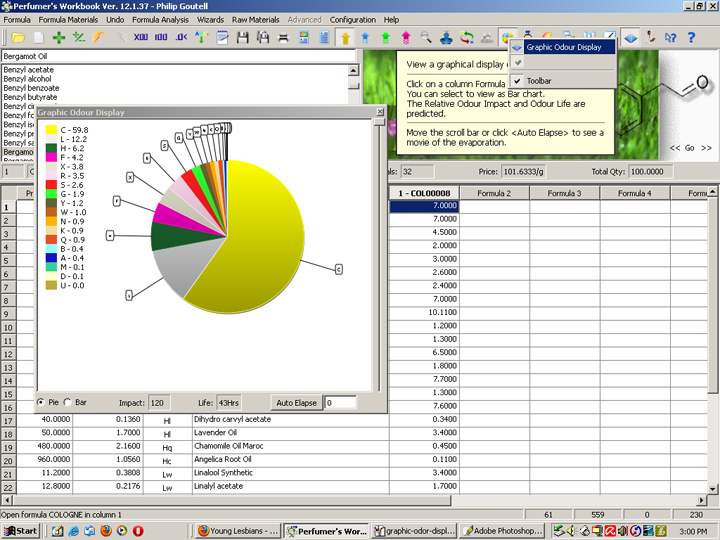
Task: Click the doctor figure toolbar icon
Action: 650,38
